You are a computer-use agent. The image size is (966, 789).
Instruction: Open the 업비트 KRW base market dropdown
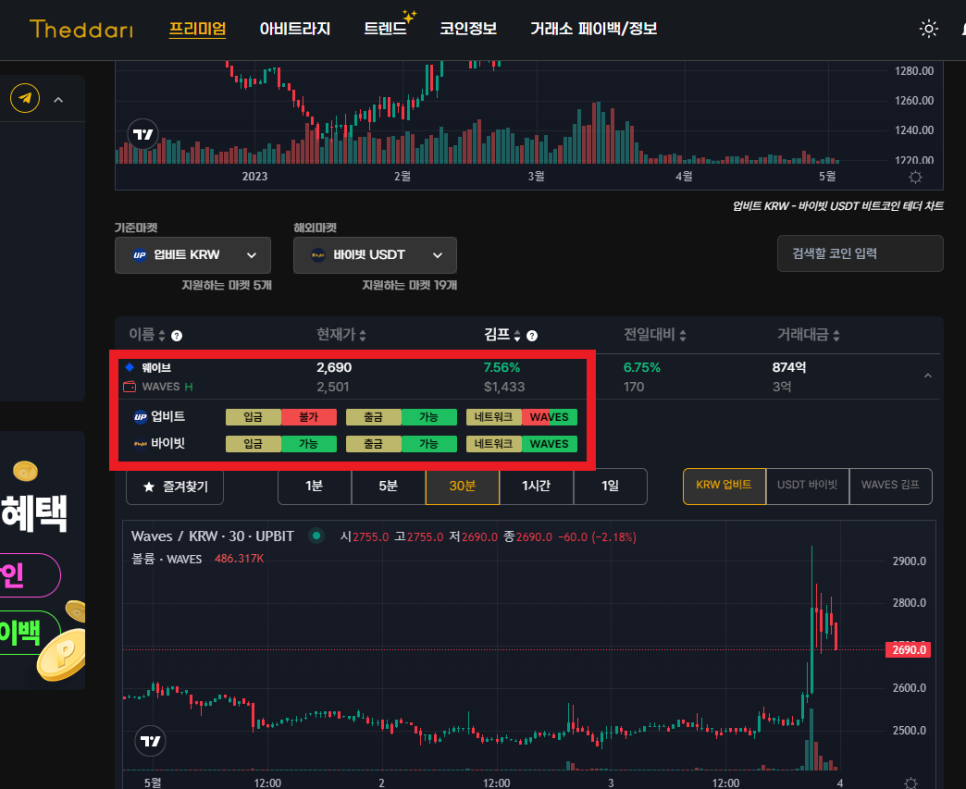click(193, 255)
